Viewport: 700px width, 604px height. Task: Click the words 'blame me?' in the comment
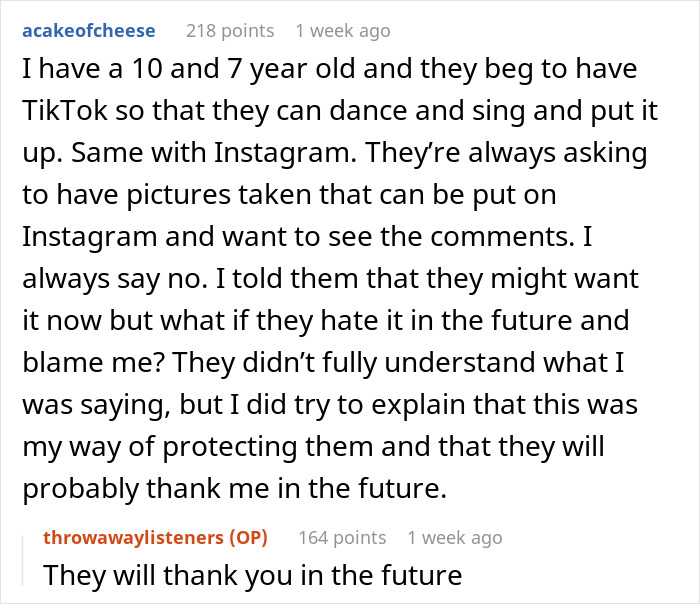94,362
